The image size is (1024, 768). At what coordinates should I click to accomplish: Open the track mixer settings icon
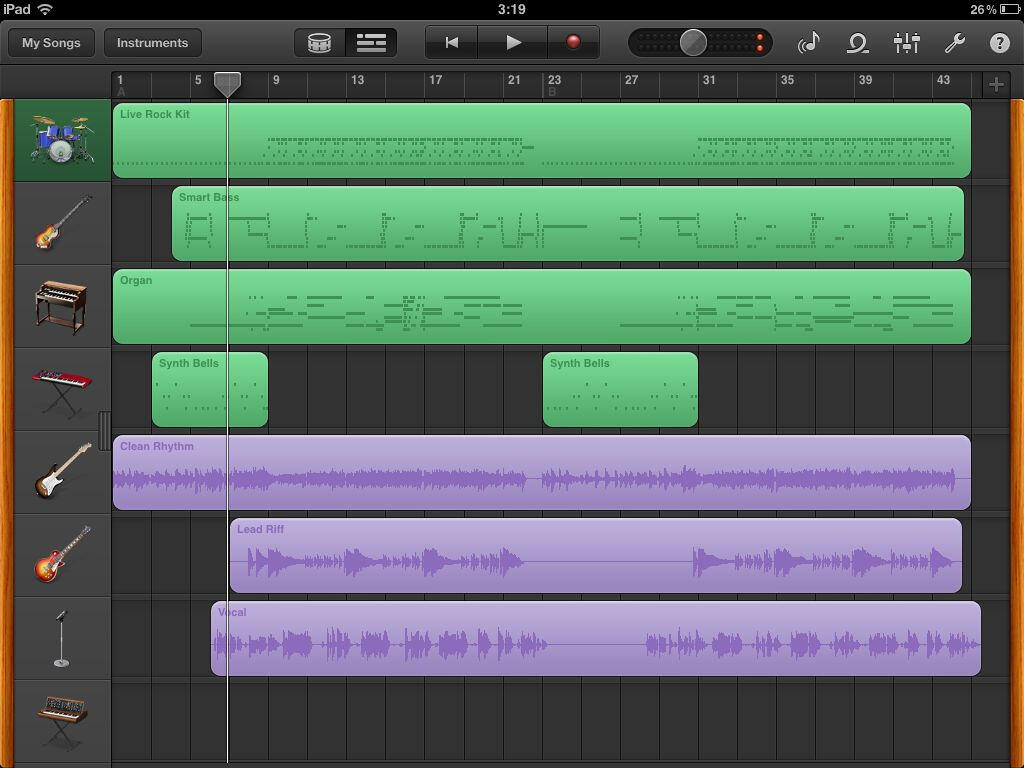906,43
